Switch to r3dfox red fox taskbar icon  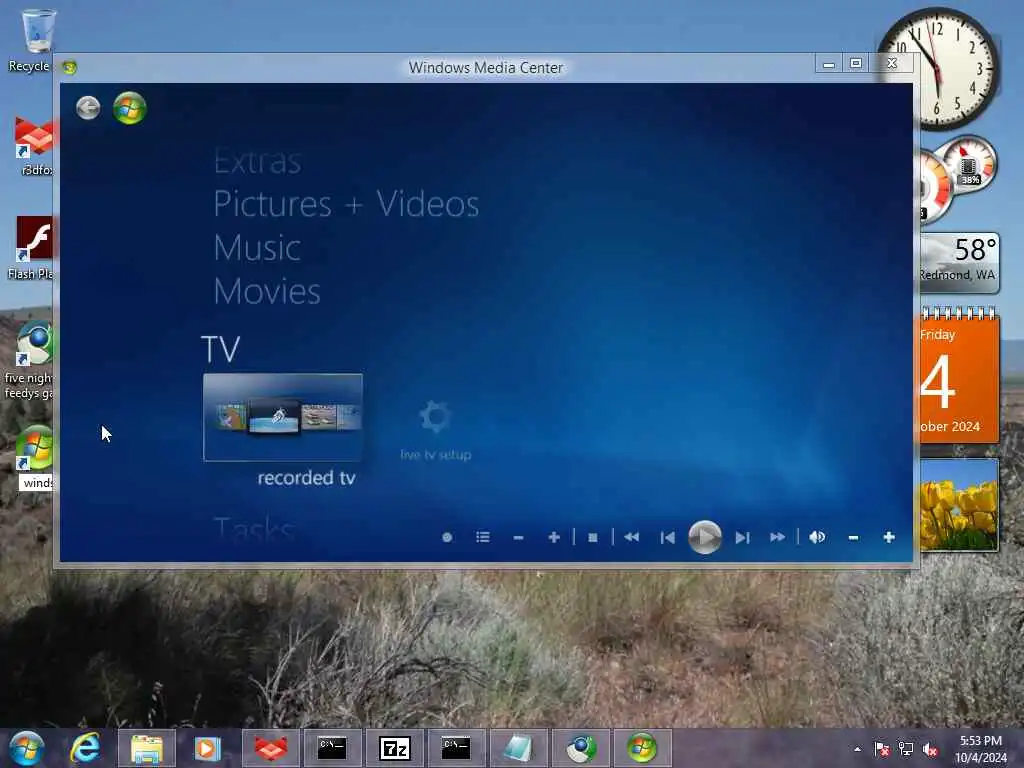pyautogui.click(x=270, y=748)
